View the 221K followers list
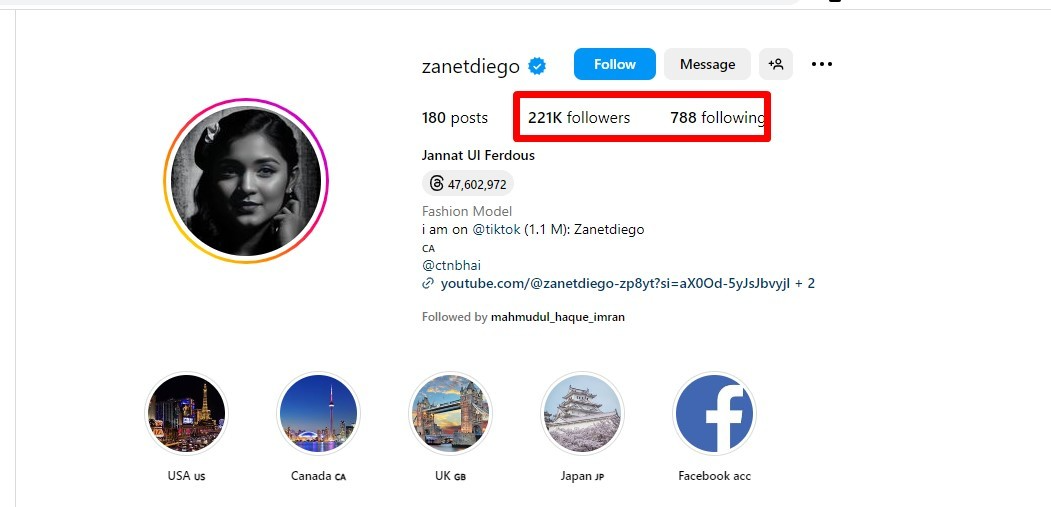 [x=579, y=118]
